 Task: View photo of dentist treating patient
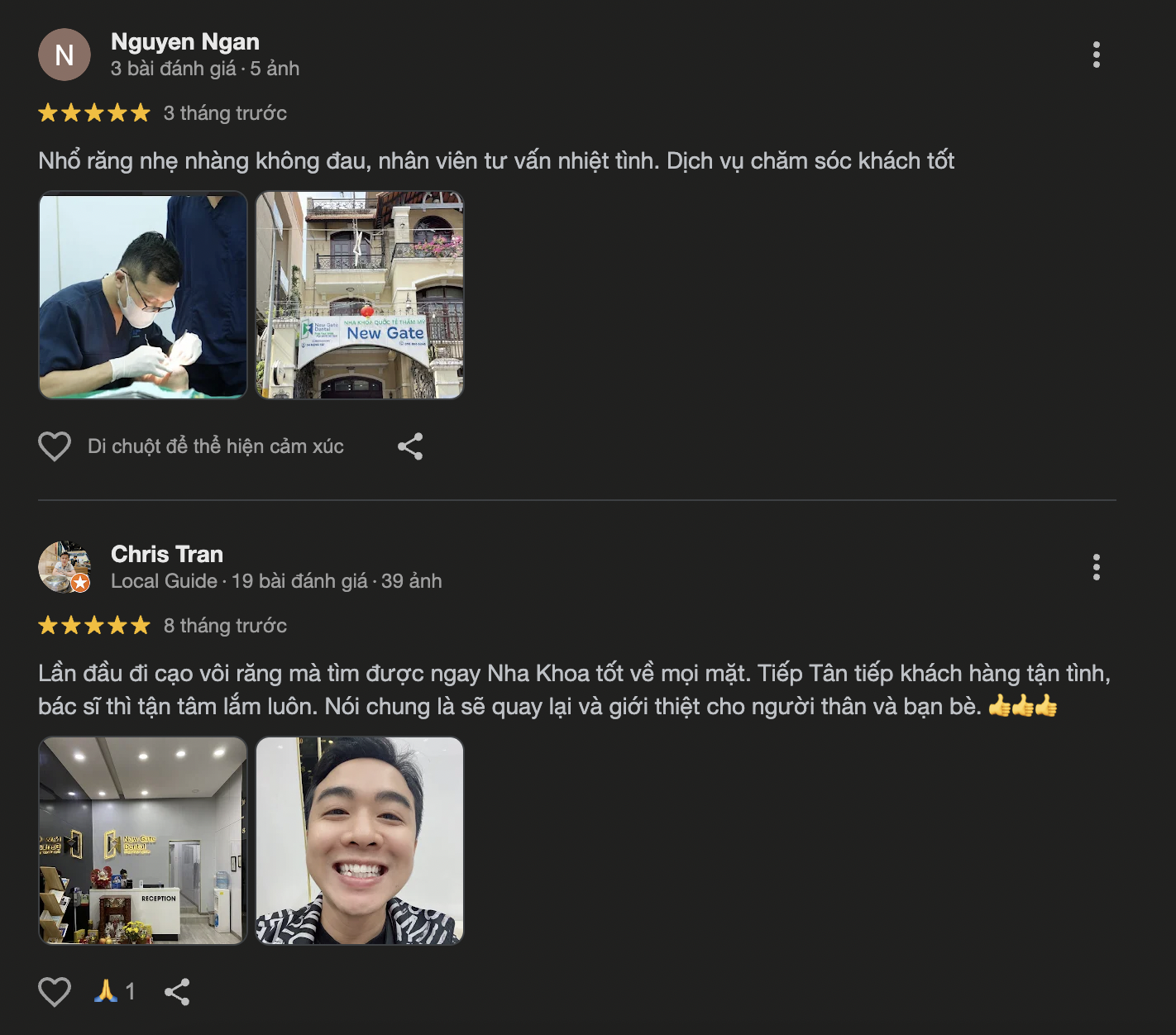pyautogui.click(x=143, y=295)
